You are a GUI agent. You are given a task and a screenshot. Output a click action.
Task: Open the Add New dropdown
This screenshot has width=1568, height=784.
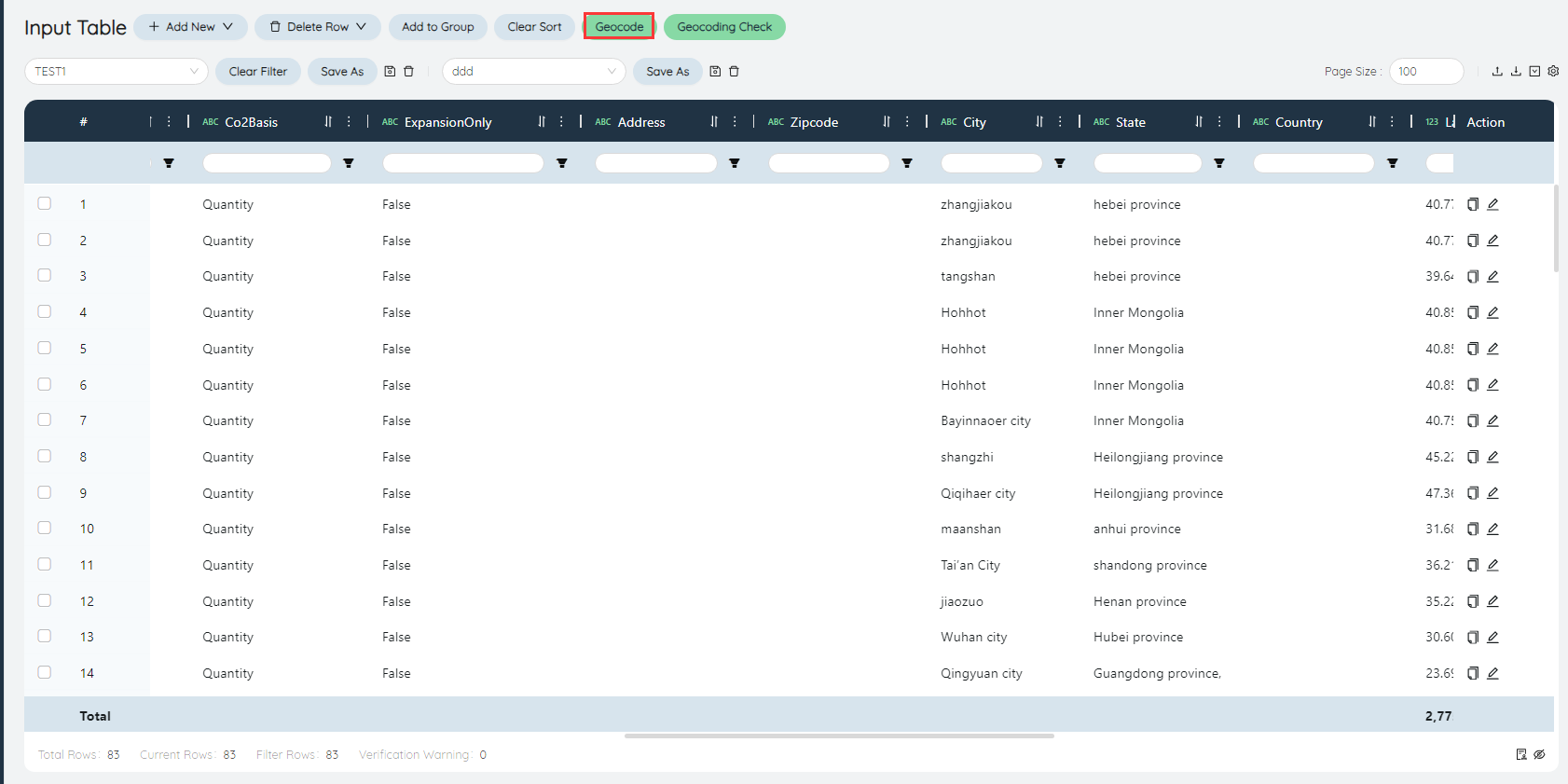point(190,27)
